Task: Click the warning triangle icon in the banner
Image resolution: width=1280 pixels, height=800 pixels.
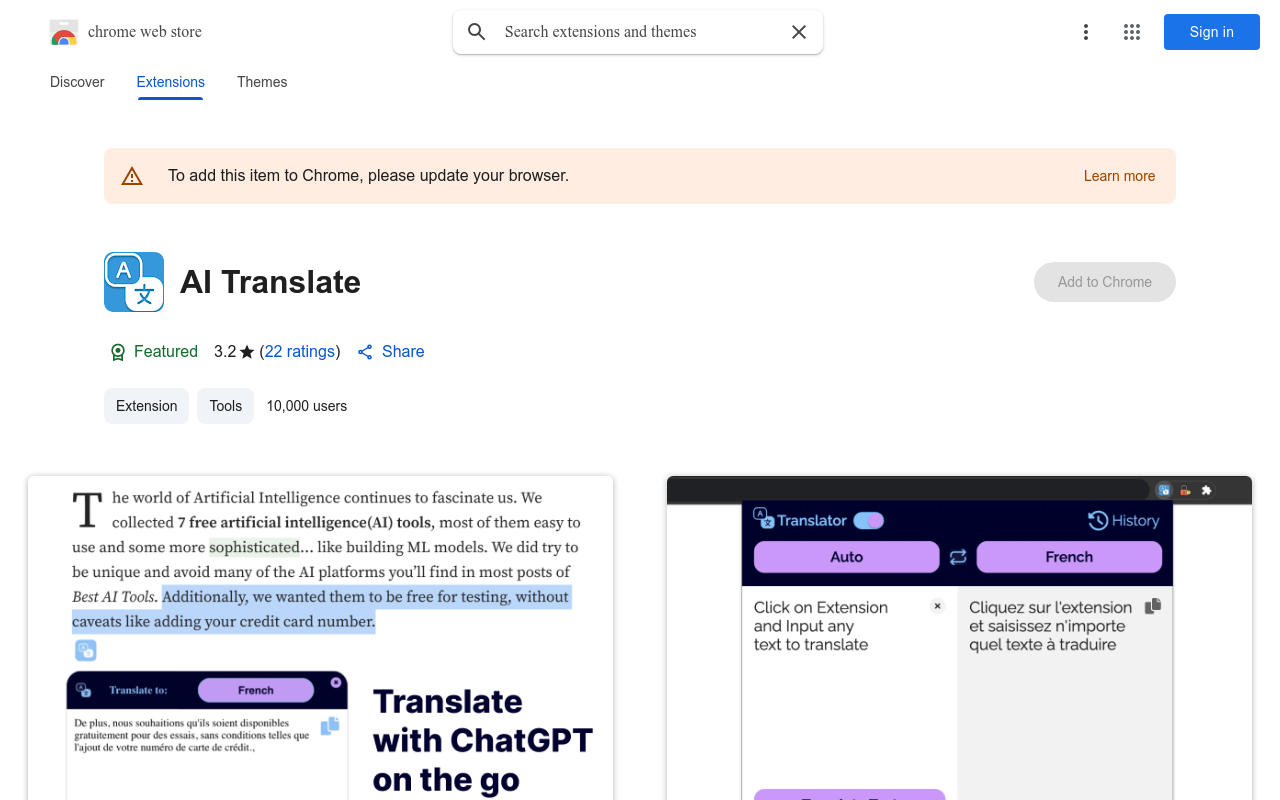Action: click(132, 176)
